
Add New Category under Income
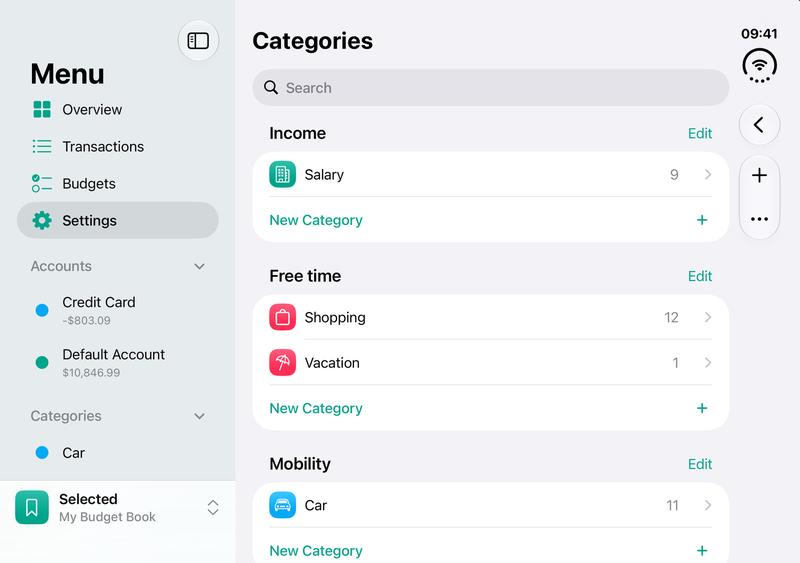pyautogui.click(x=490, y=220)
